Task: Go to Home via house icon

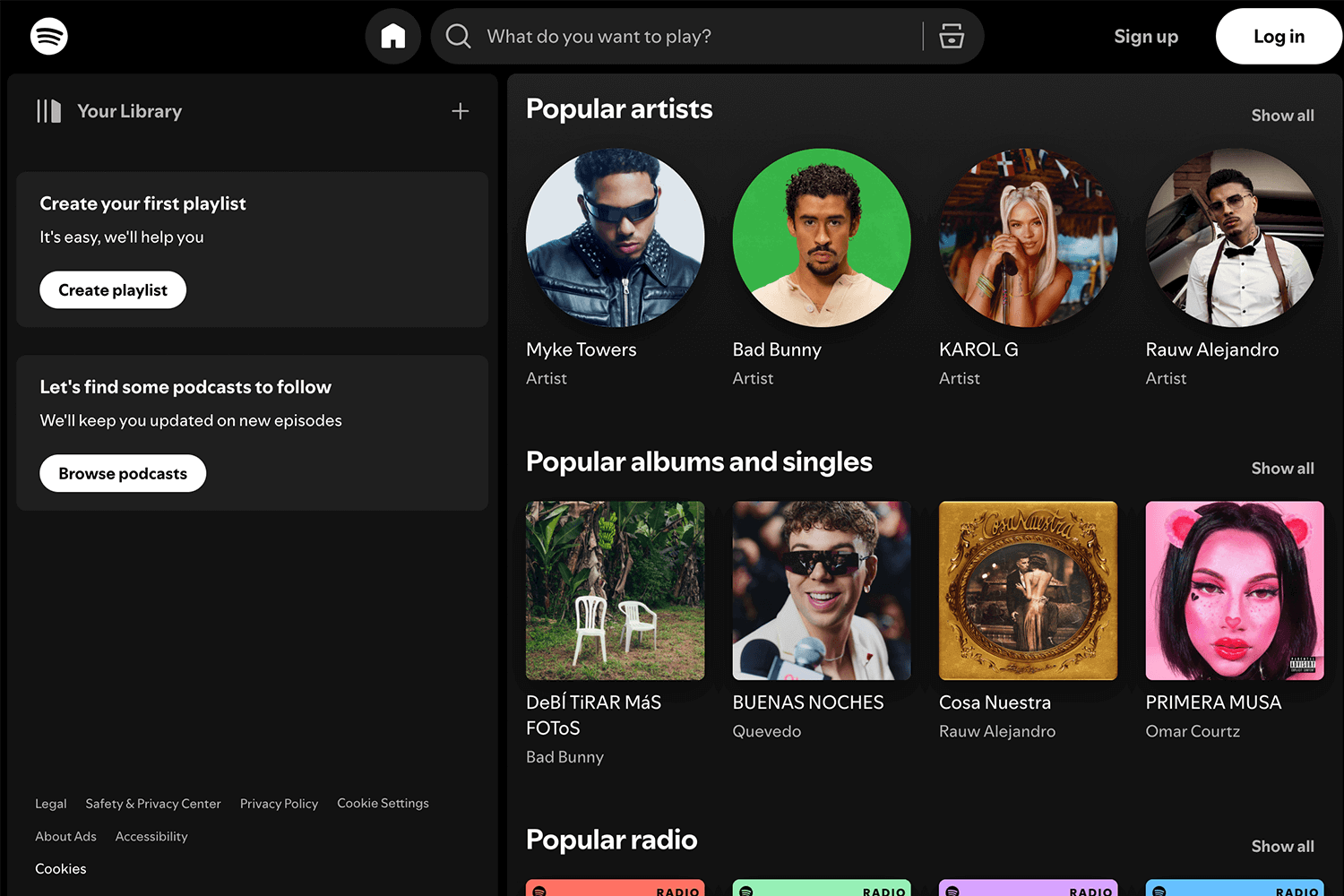Action: (393, 36)
